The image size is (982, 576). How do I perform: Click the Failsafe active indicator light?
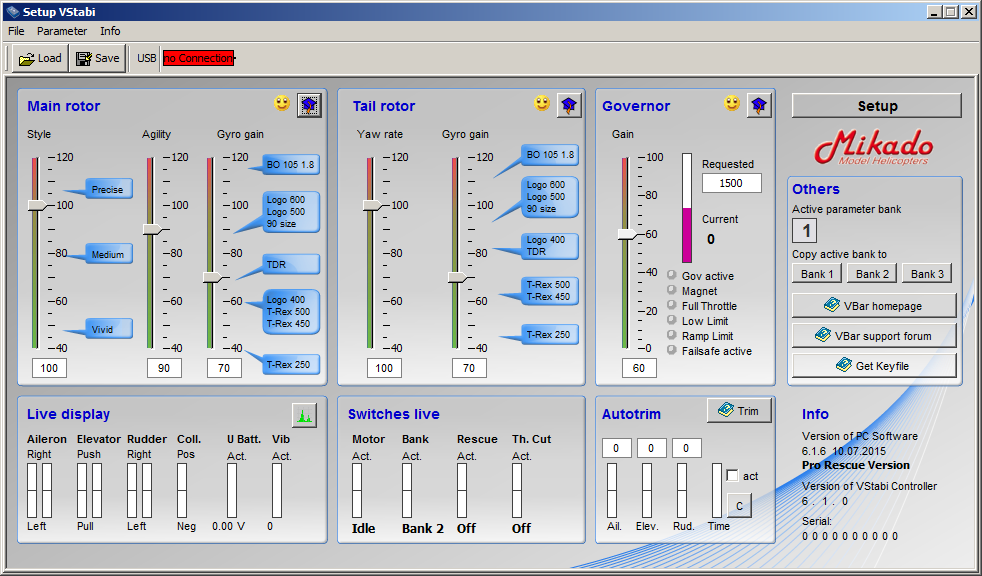tap(672, 351)
